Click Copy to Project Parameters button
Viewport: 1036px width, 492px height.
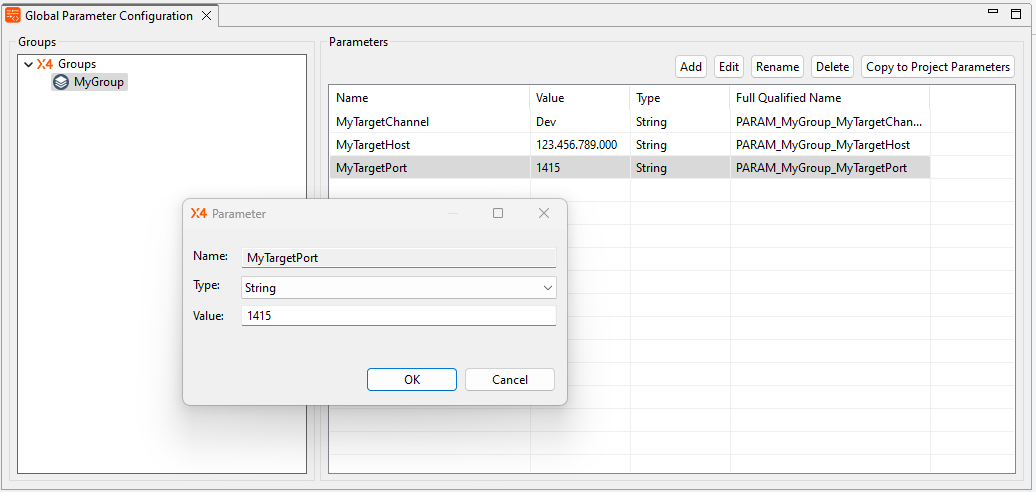pos(937,67)
